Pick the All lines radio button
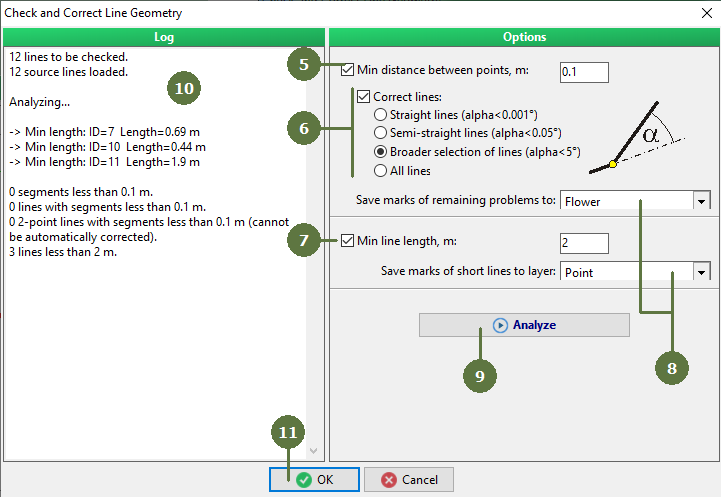This screenshot has height=497, width=721. [380, 171]
